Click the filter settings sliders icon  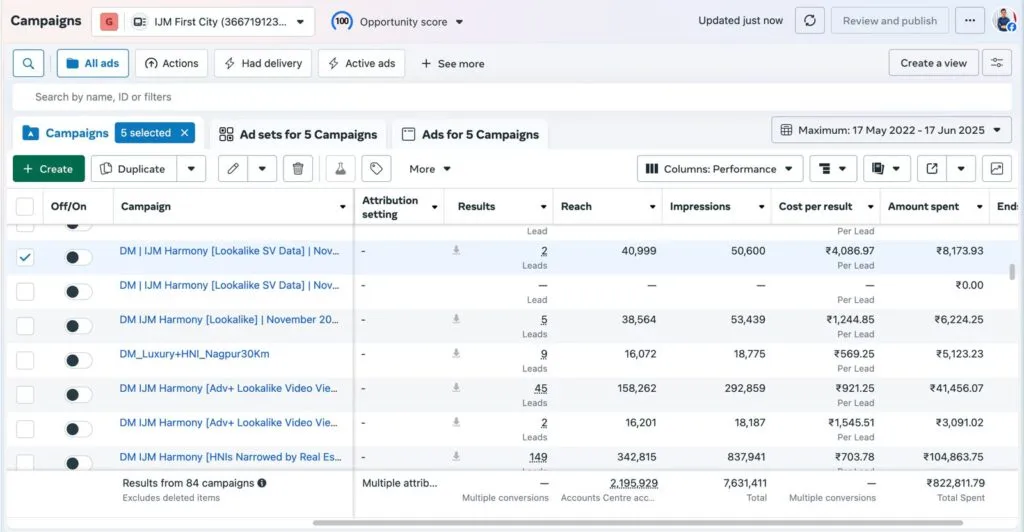996,63
